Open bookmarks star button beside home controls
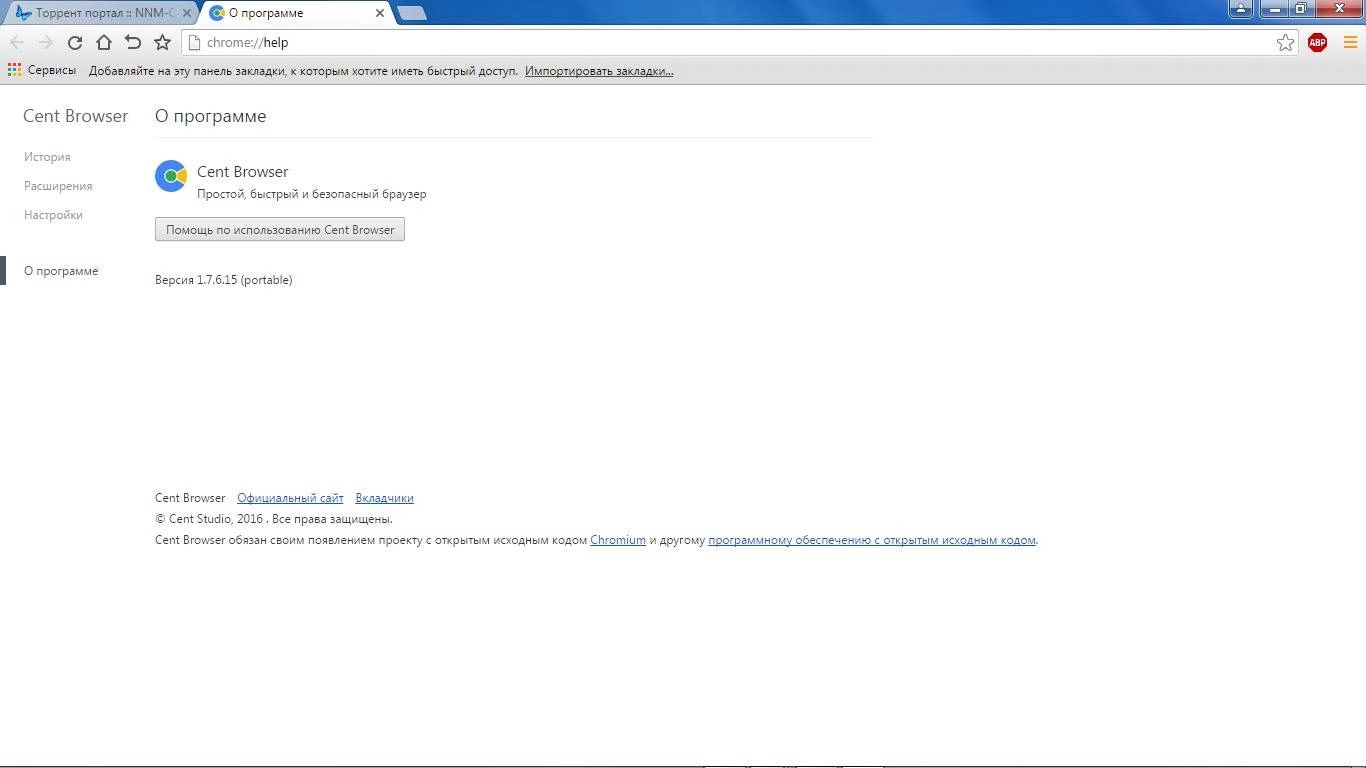The height and width of the screenshot is (768, 1366). (162, 42)
